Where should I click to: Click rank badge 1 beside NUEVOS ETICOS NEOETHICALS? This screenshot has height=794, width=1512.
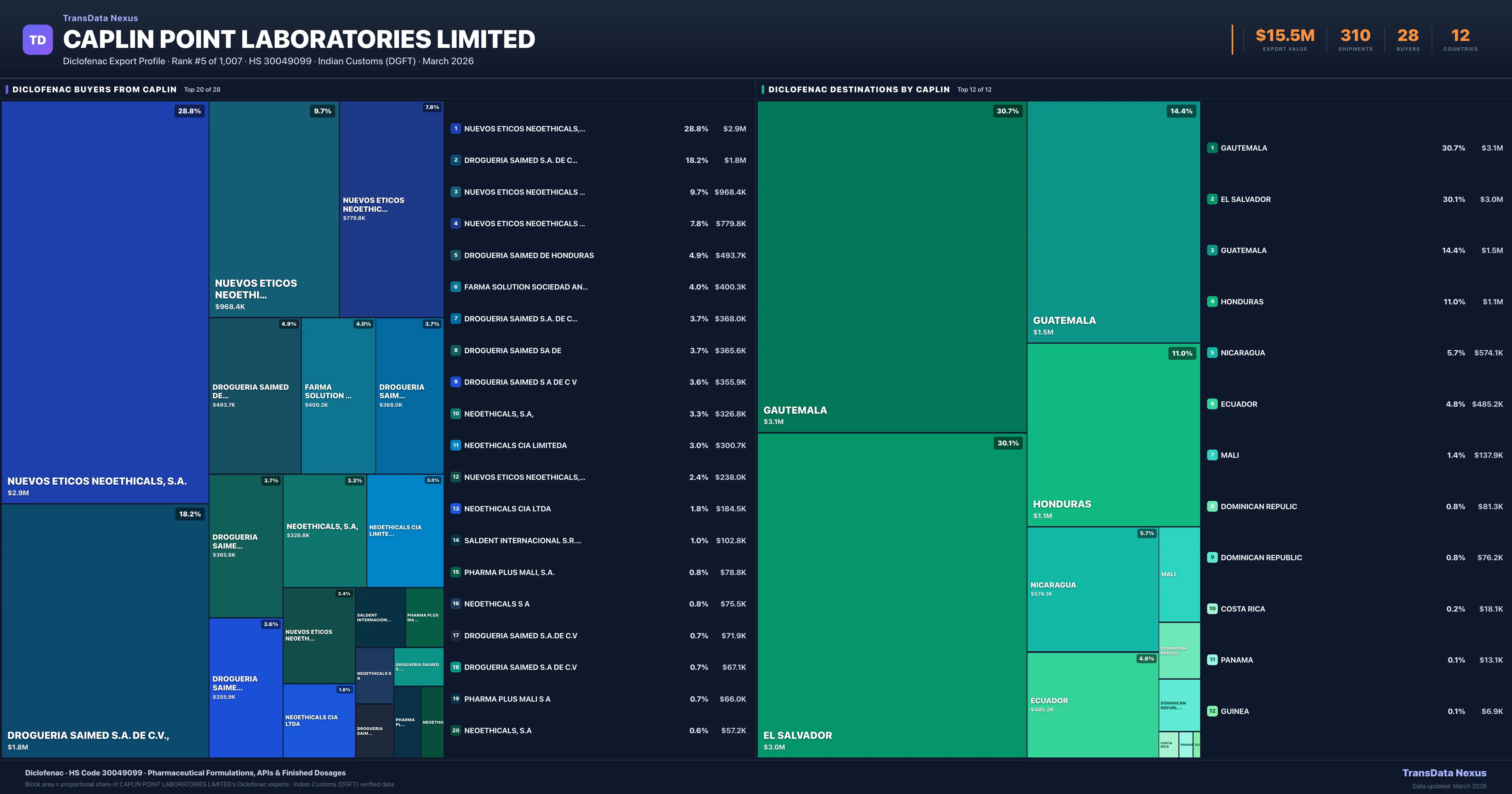tap(455, 129)
